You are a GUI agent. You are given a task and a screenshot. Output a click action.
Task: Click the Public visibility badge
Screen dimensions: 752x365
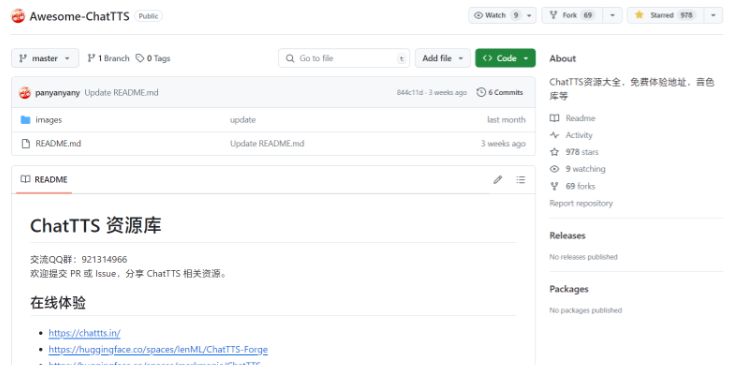(x=148, y=16)
